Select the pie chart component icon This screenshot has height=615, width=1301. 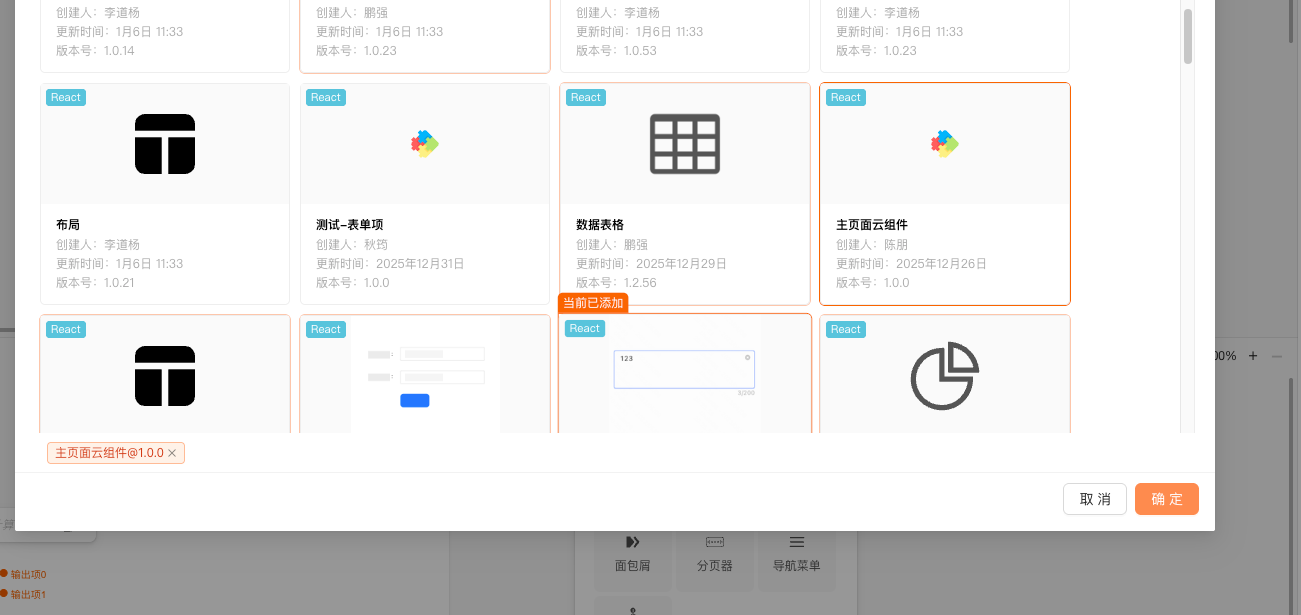945,376
